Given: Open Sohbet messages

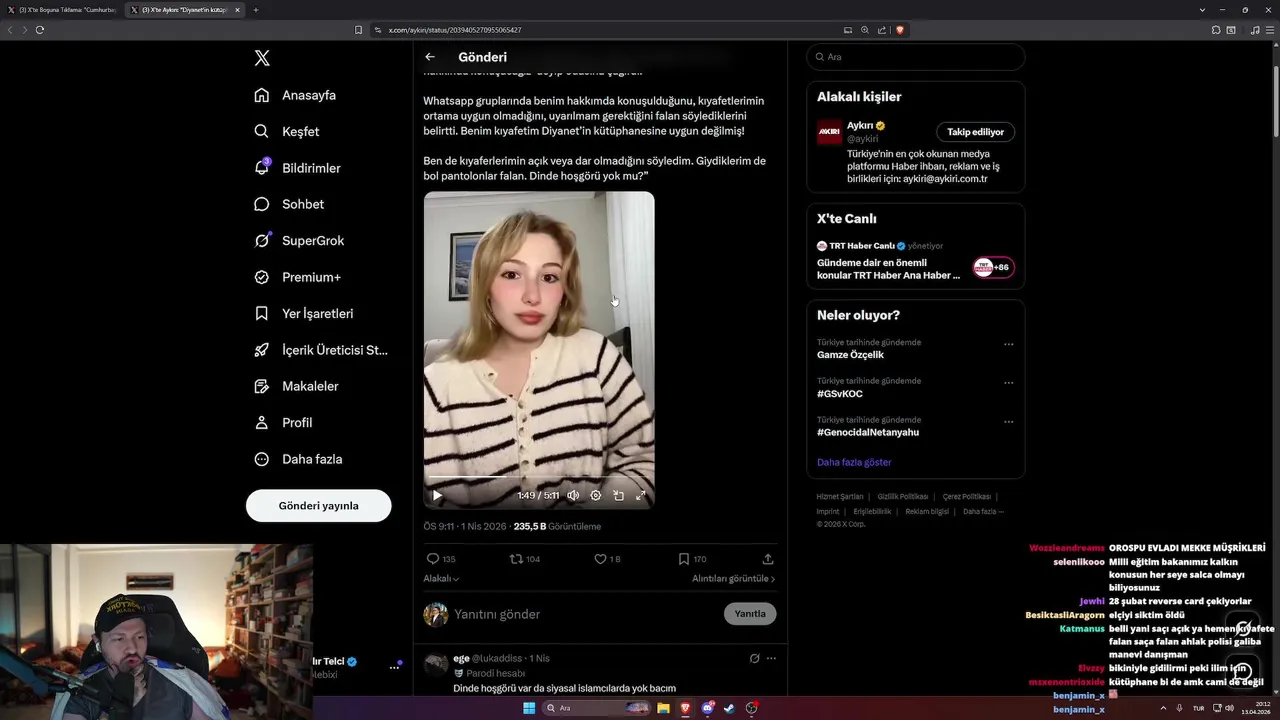Looking at the screenshot, I should pyautogui.click(x=289, y=204).
